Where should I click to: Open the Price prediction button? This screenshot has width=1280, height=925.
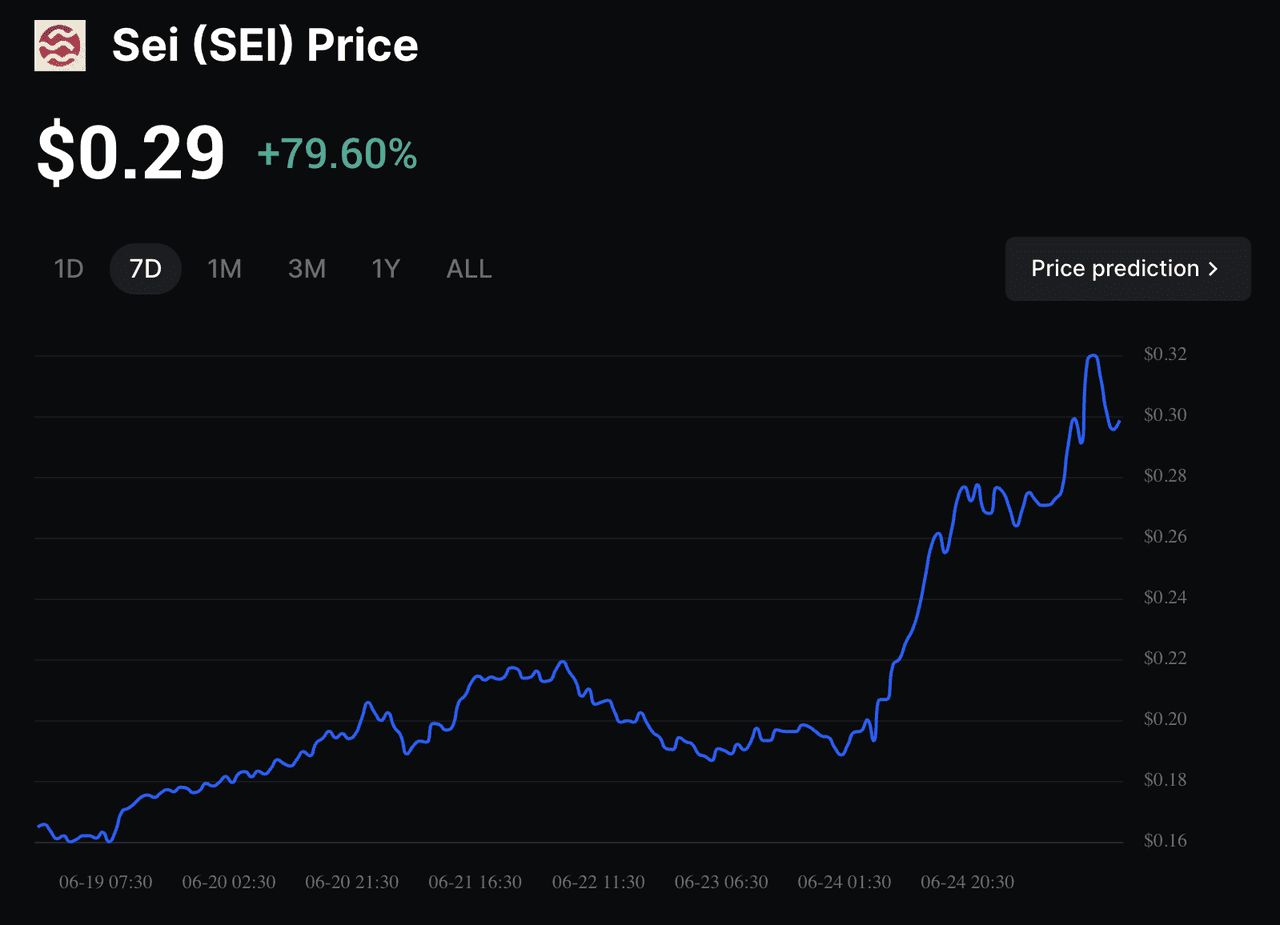[1127, 269]
